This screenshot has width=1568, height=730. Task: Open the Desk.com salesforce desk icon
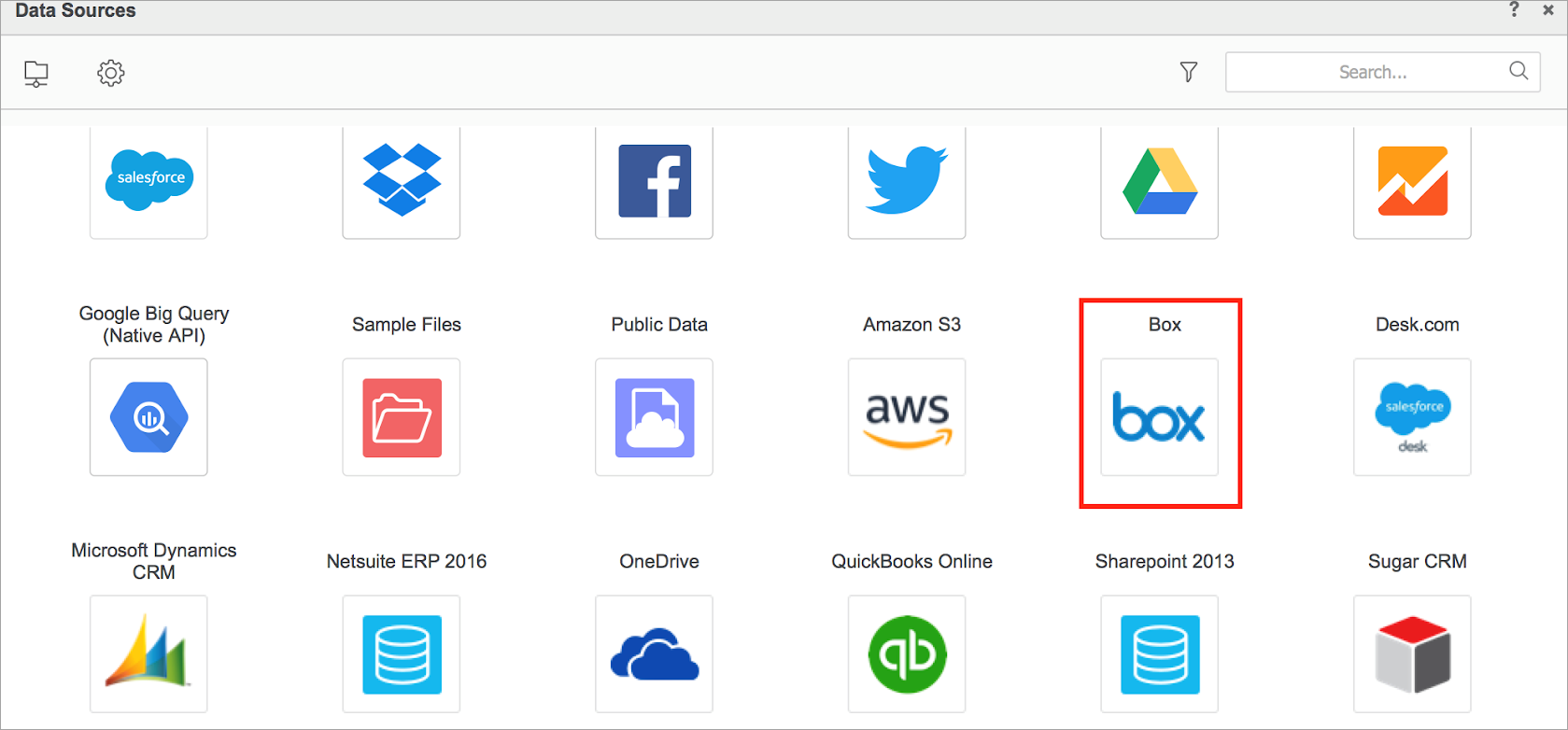click(x=1412, y=417)
